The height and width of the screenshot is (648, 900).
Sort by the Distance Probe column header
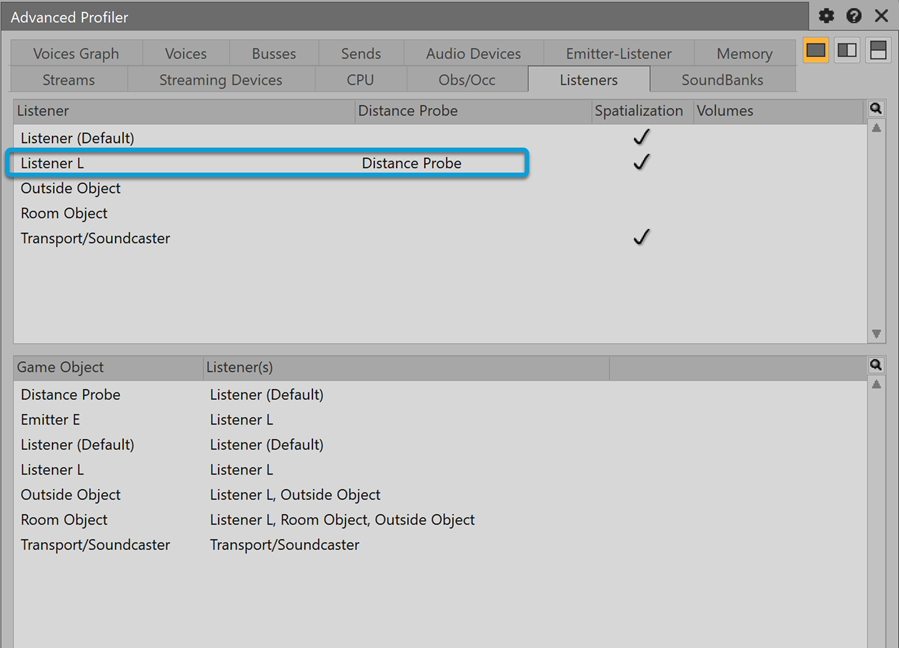472,111
